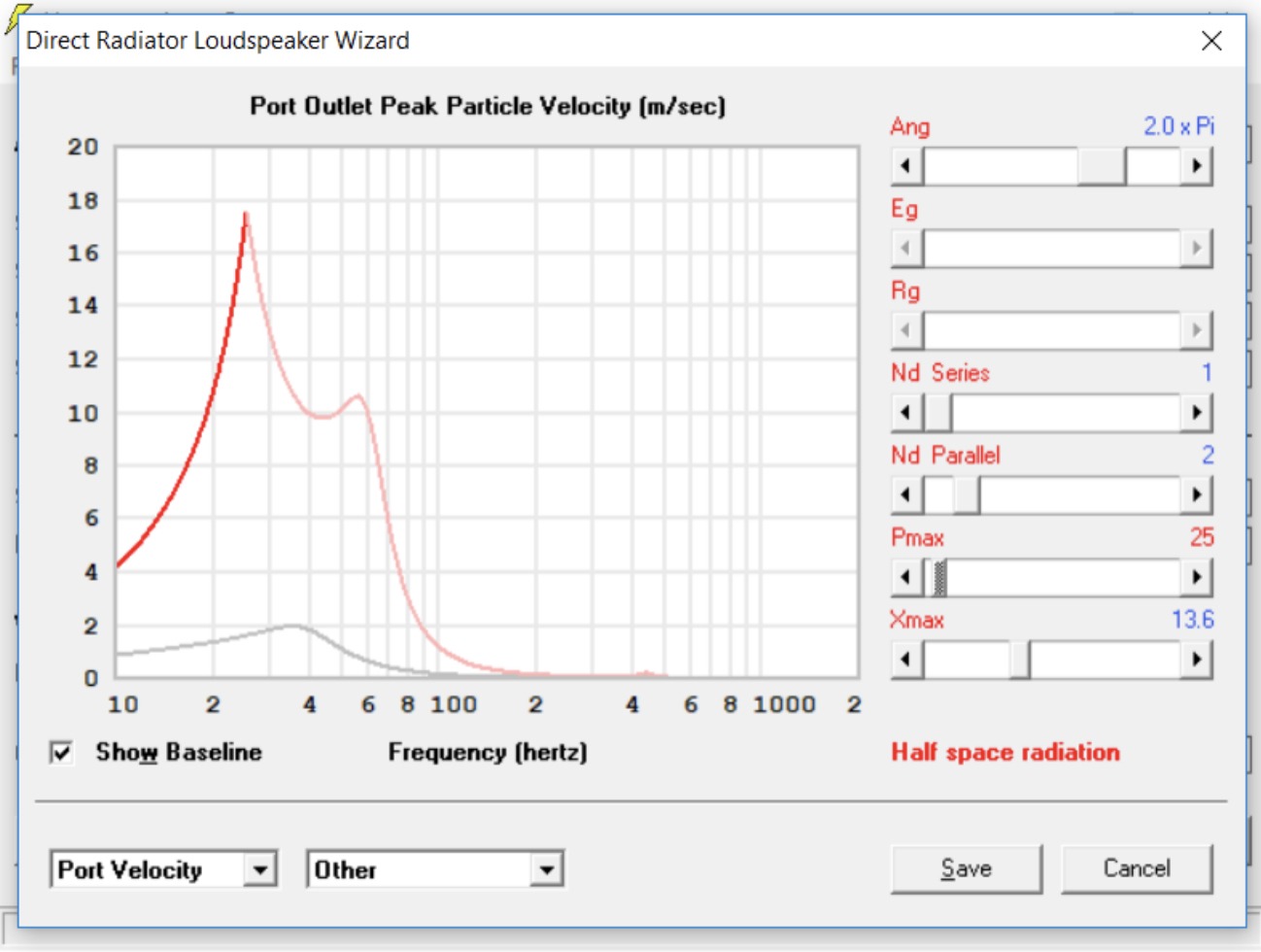Click the Rg slider track
This screenshot has height=952, width=1261.
(1051, 331)
